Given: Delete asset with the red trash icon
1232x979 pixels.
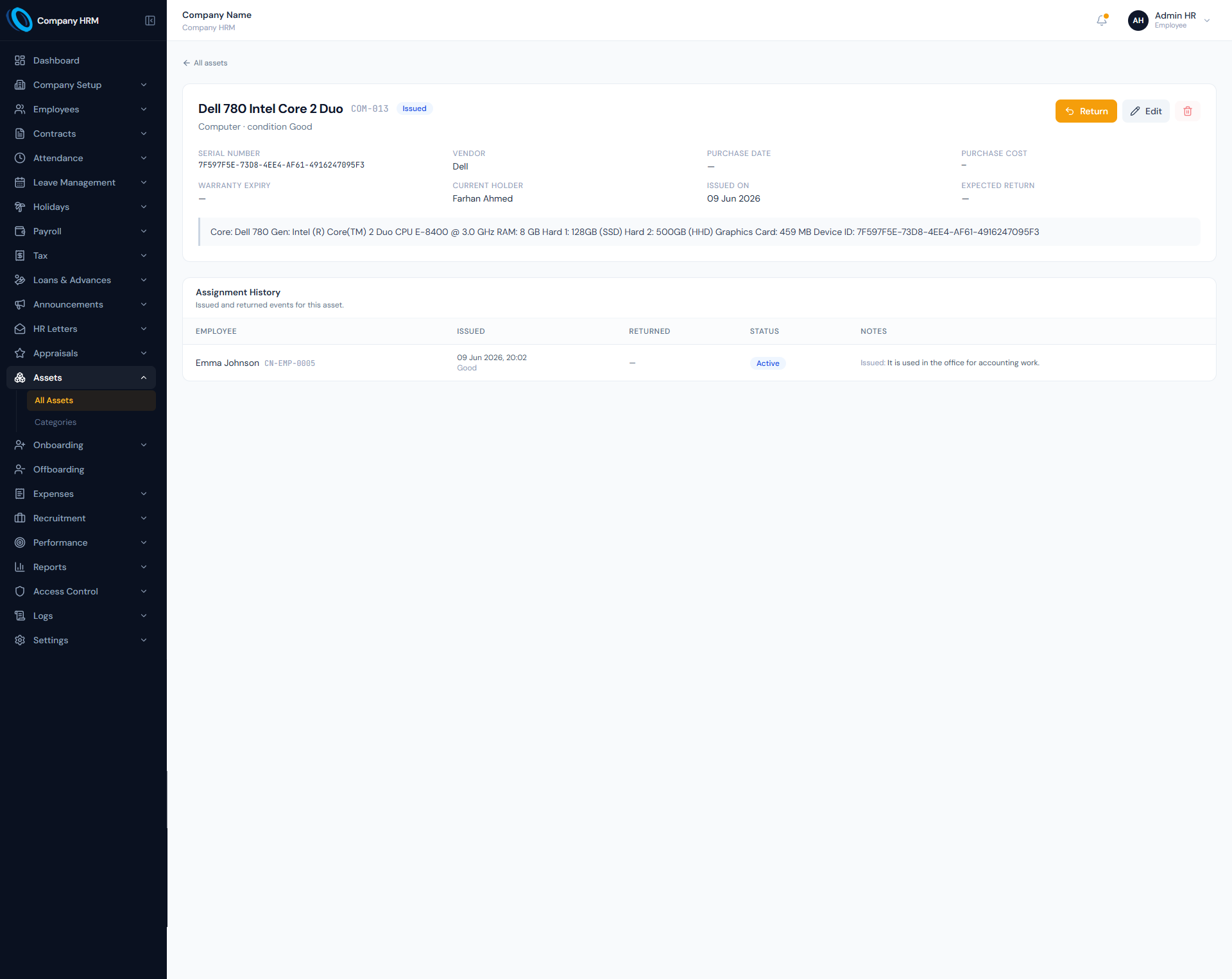Looking at the screenshot, I should 1188,111.
